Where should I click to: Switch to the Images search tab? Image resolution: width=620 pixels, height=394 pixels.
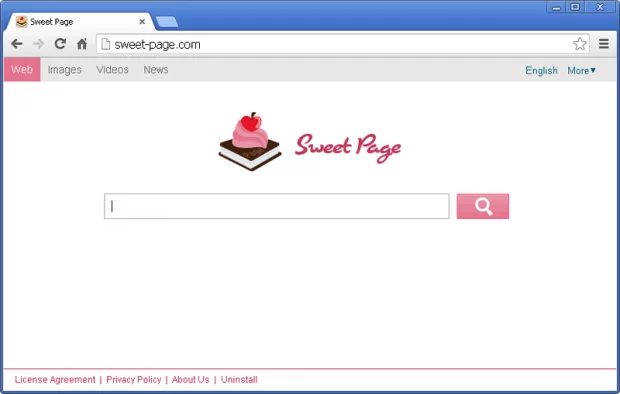click(x=64, y=70)
